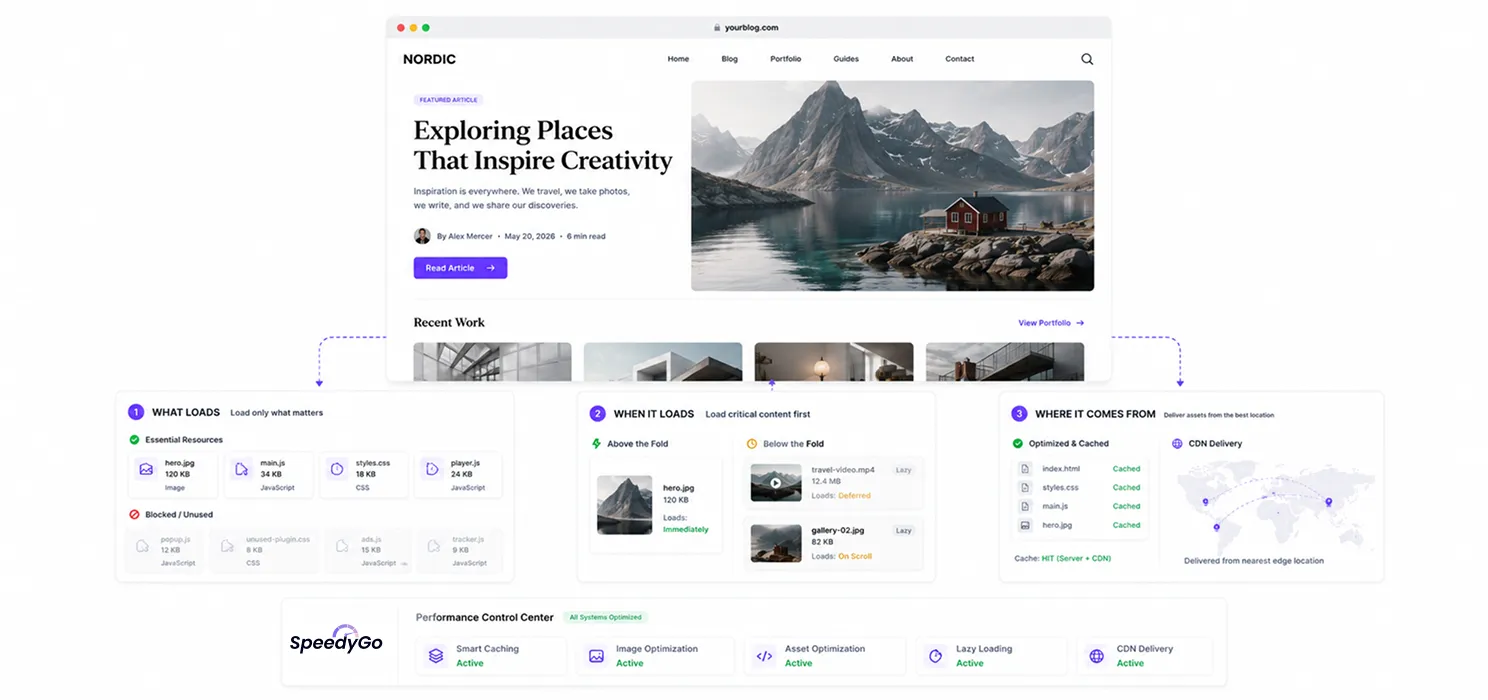Click the Image Optimization picture icon
This screenshot has height=700, width=1488.
(596, 656)
